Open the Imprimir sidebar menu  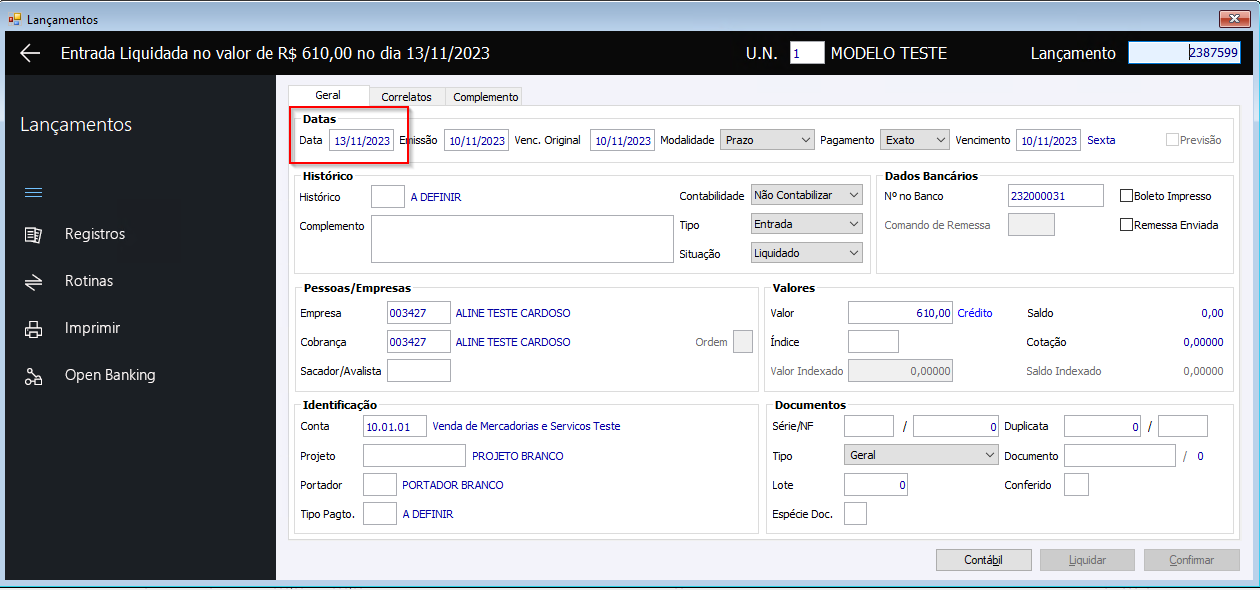tap(93, 328)
